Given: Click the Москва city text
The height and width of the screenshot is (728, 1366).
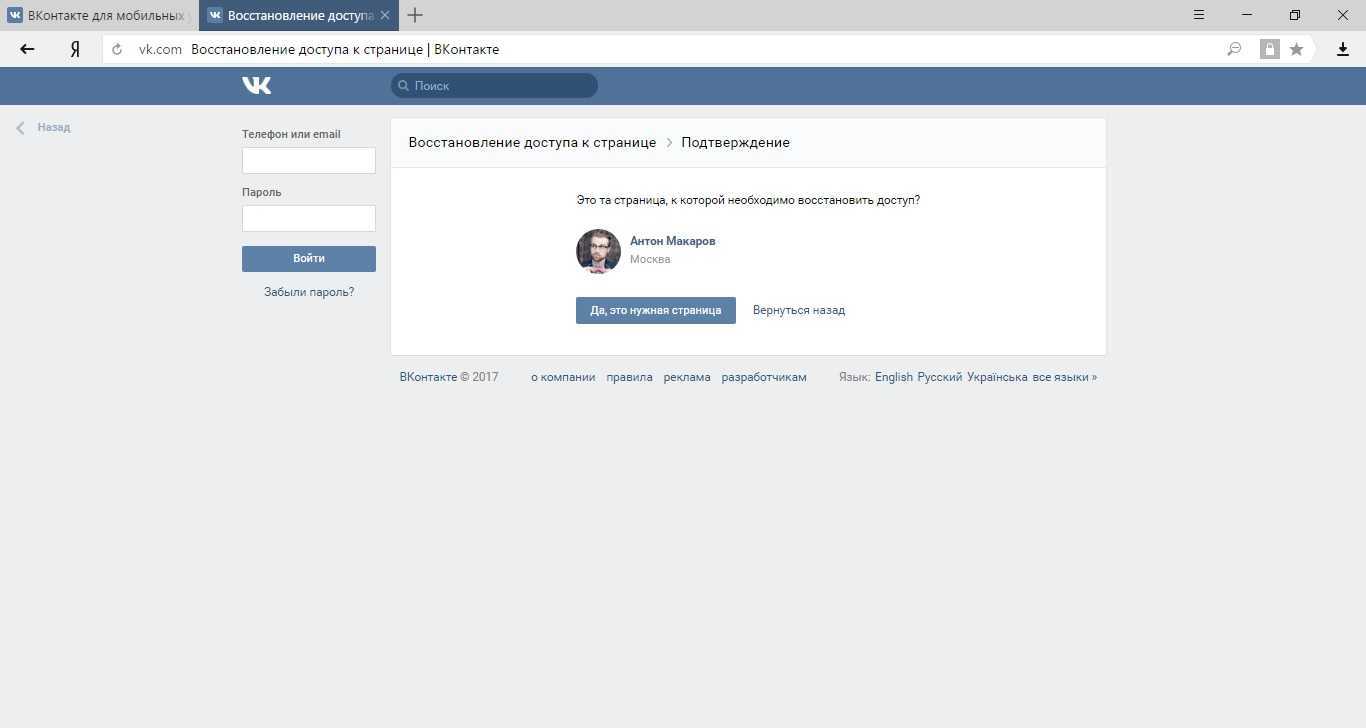Looking at the screenshot, I should point(650,259).
